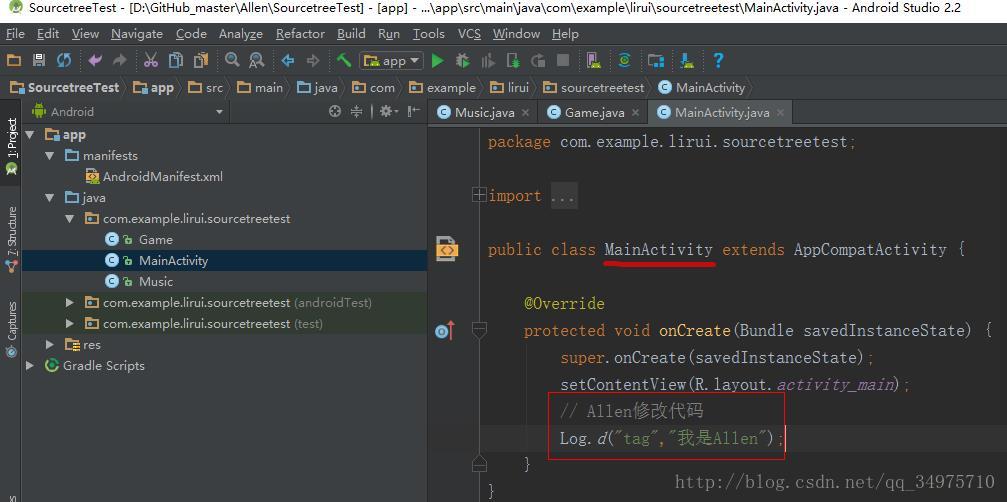Expand the res folder node
The width and height of the screenshot is (1007, 502).
pos(50,344)
